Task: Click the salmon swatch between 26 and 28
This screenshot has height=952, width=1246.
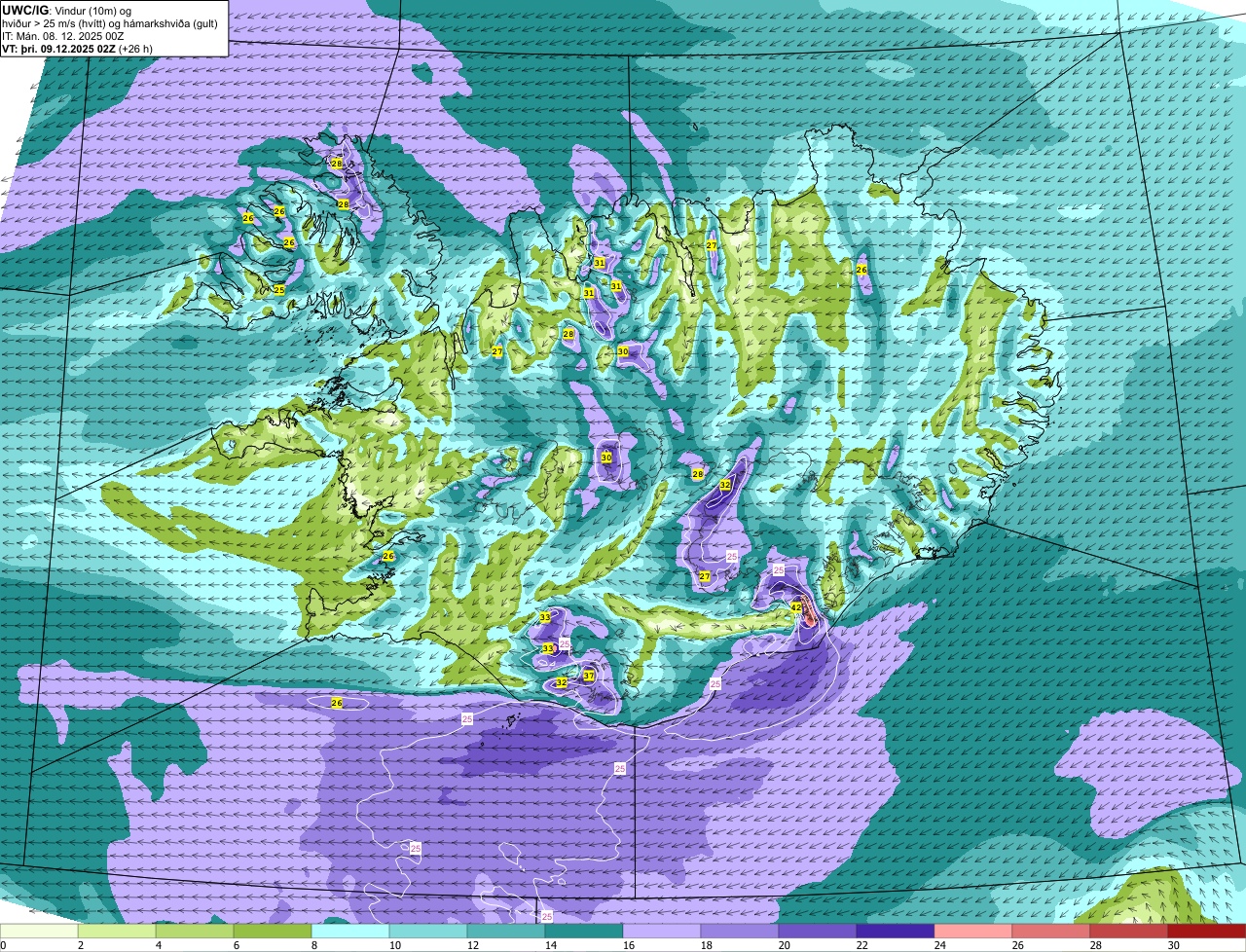Action: coord(1051,931)
